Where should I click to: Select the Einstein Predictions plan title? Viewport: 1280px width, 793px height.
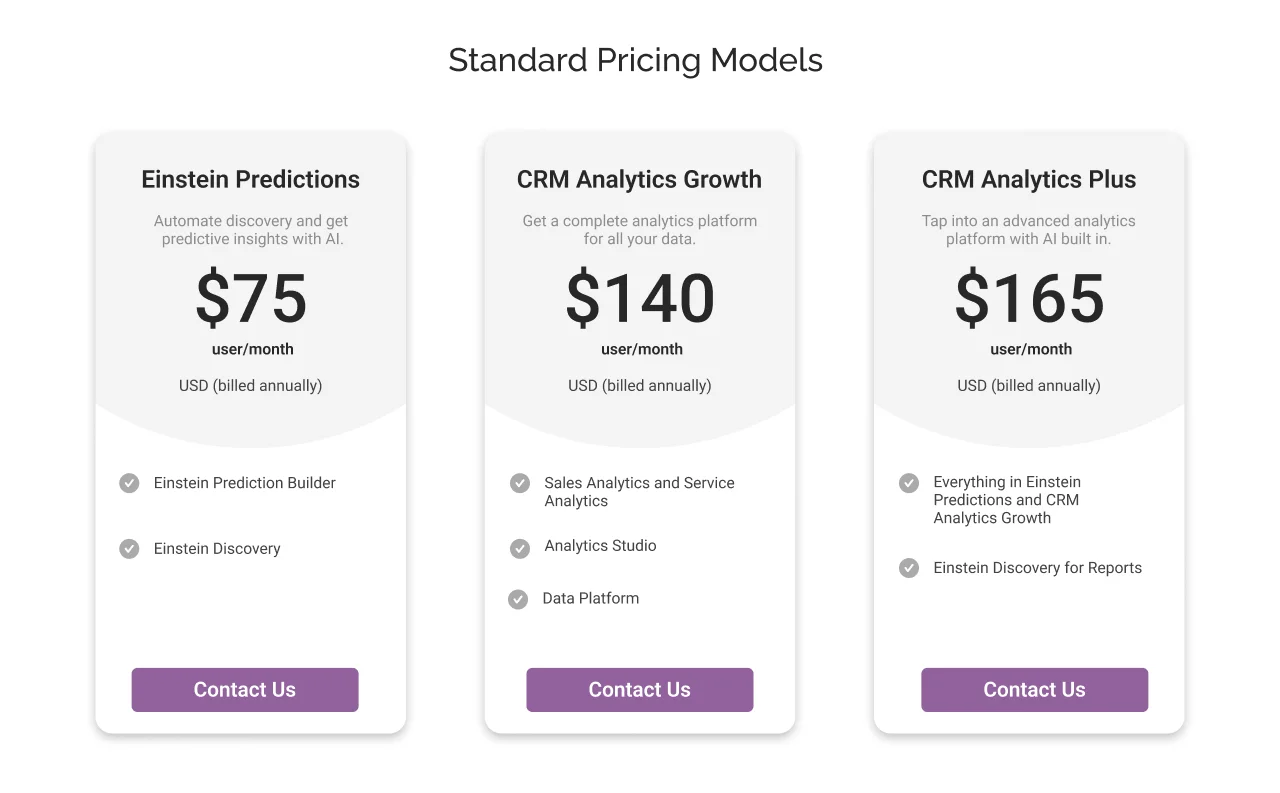coord(250,179)
